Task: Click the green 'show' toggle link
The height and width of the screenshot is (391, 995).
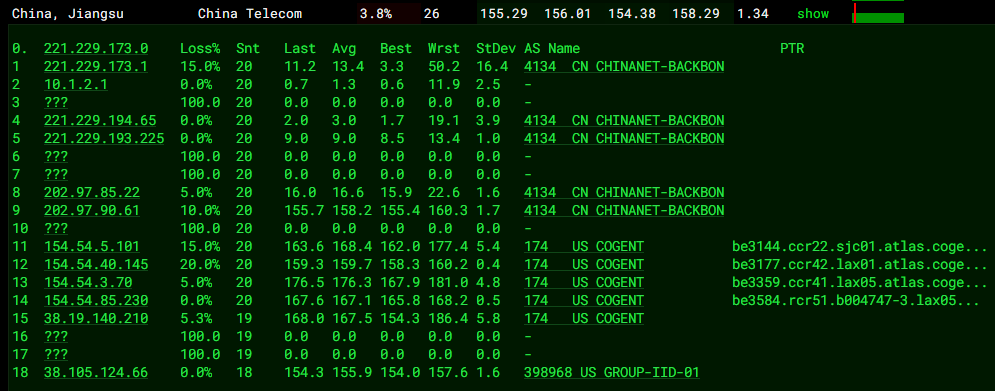Action: coord(813,13)
